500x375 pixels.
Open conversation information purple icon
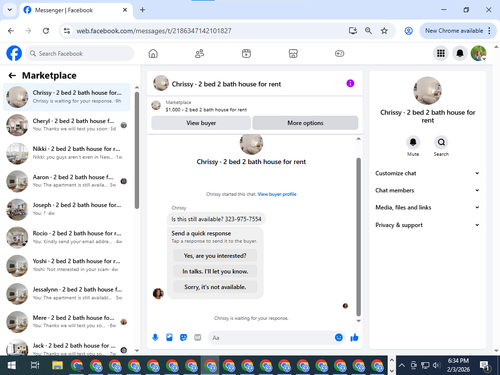[x=350, y=83]
